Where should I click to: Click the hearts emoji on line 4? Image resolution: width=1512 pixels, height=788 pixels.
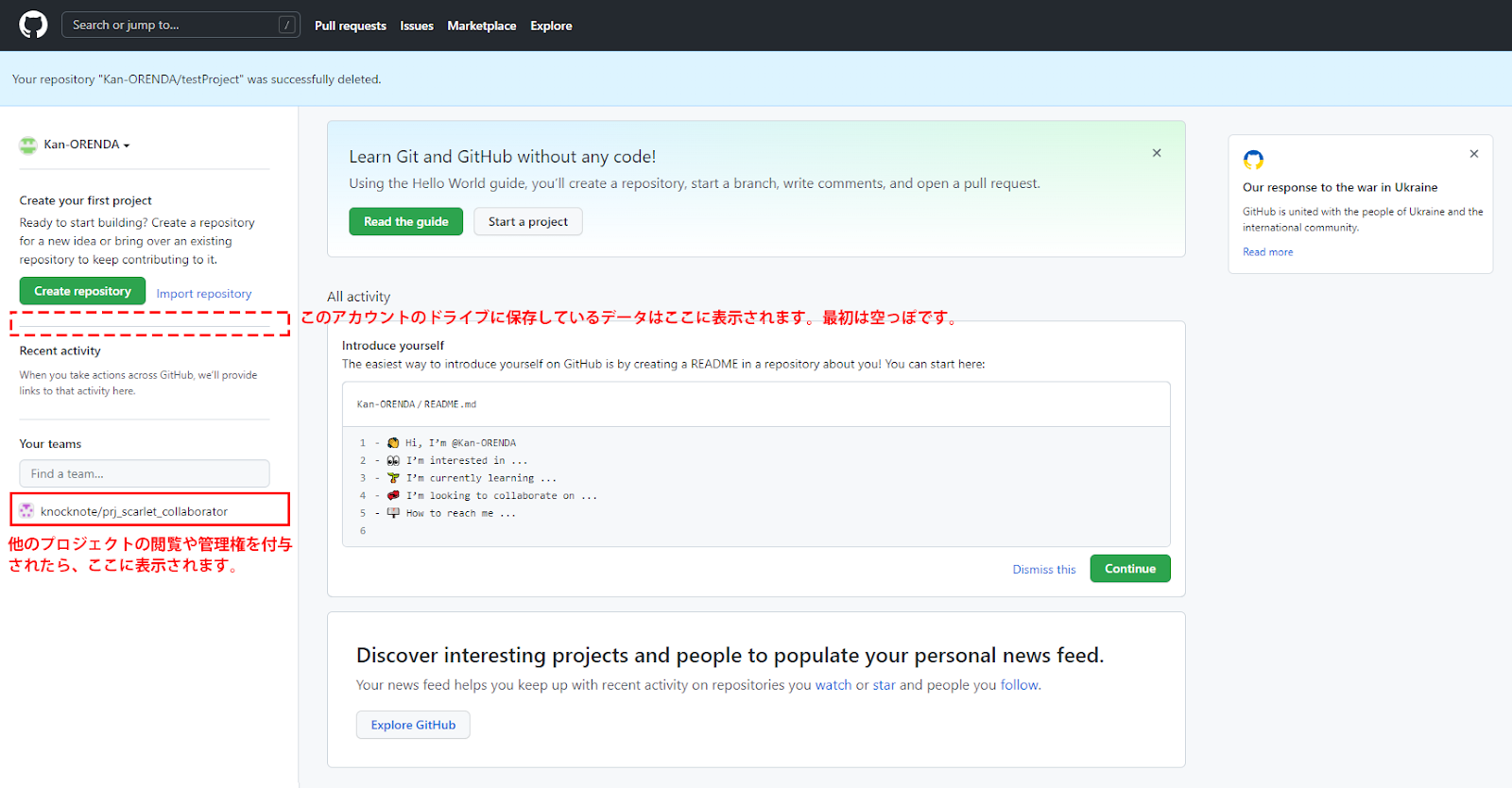(393, 495)
